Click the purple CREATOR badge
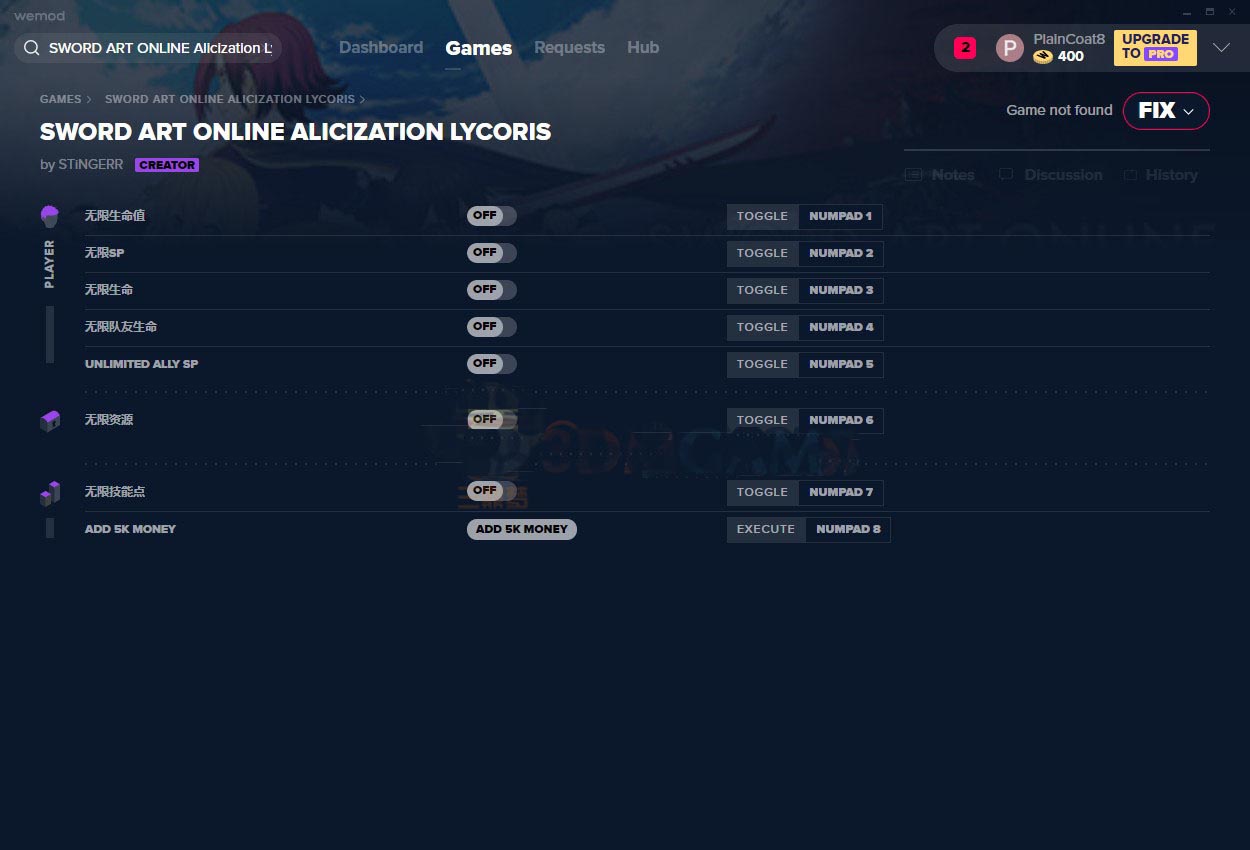The image size is (1250, 850). (167, 165)
